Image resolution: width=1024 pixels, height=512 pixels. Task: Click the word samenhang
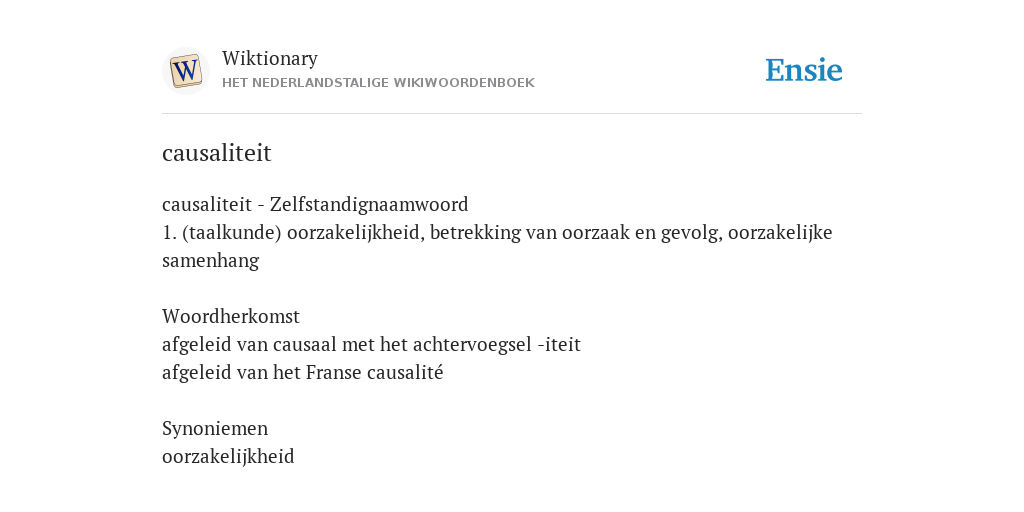tap(210, 261)
